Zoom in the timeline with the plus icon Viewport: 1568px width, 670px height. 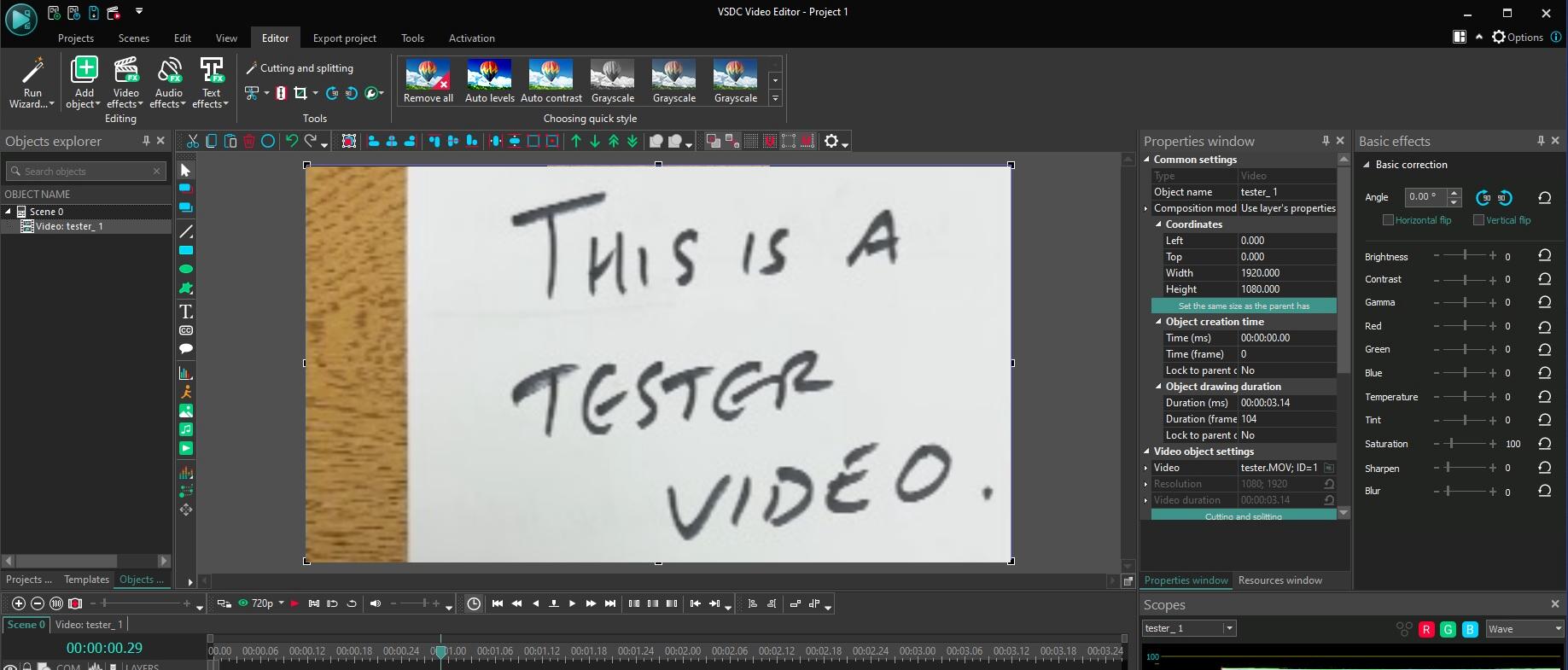19,603
